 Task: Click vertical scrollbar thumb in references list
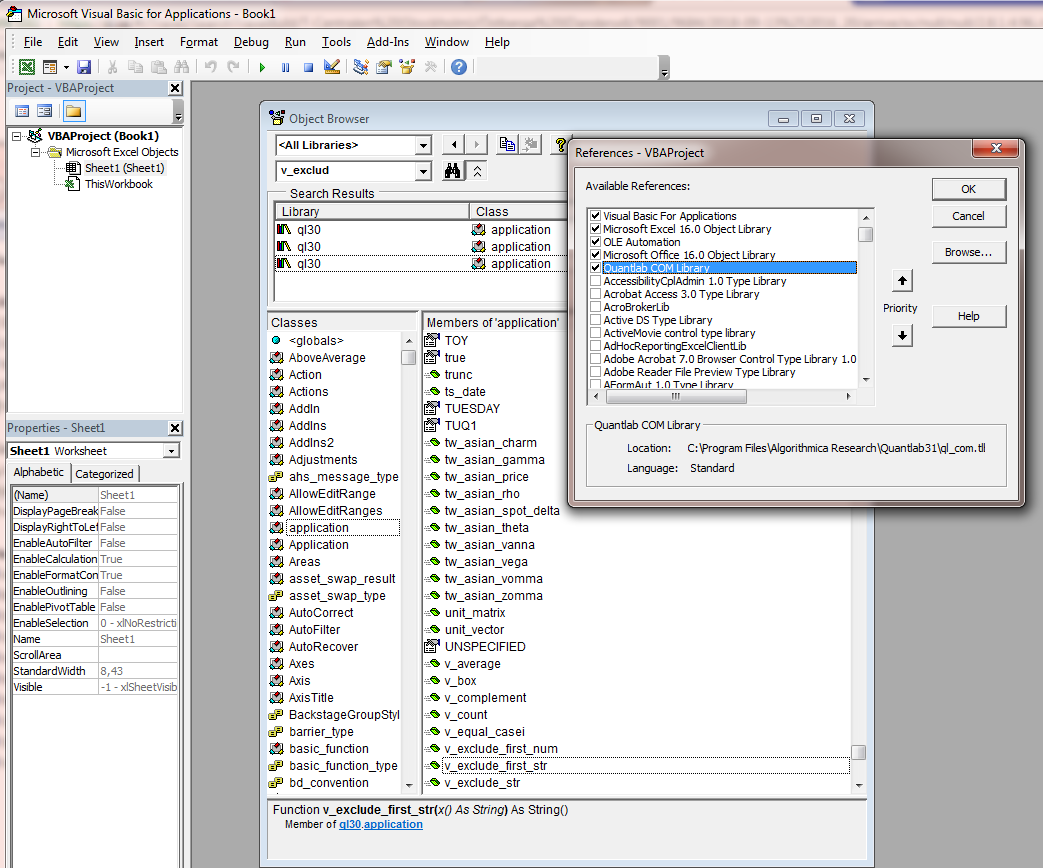tap(865, 235)
